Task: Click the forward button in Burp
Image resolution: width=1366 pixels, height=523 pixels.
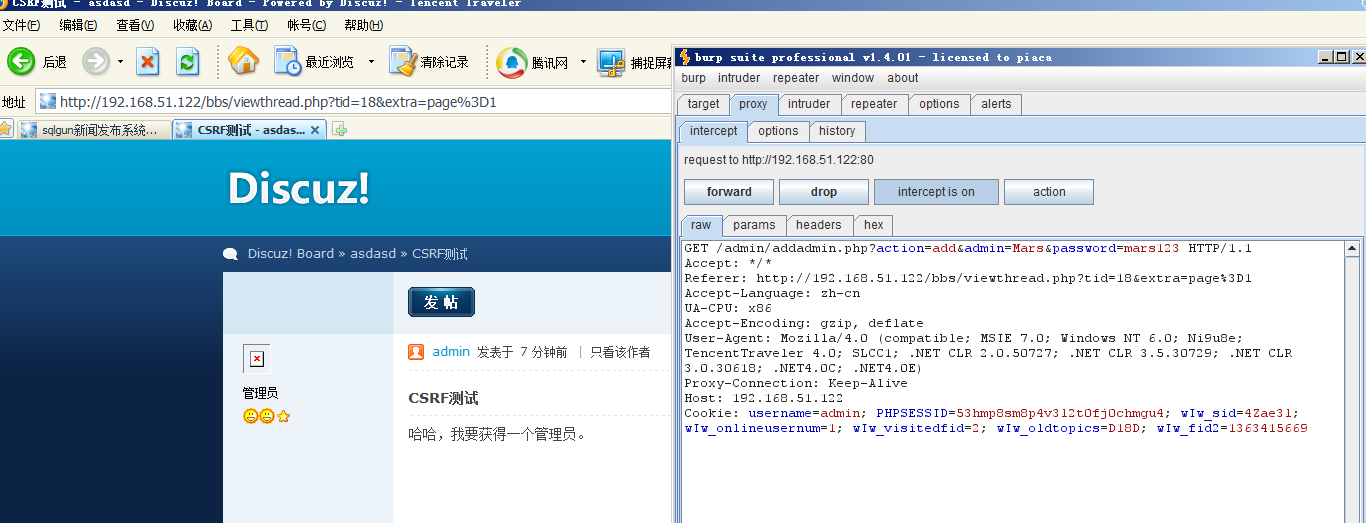Action: coord(729,192)
